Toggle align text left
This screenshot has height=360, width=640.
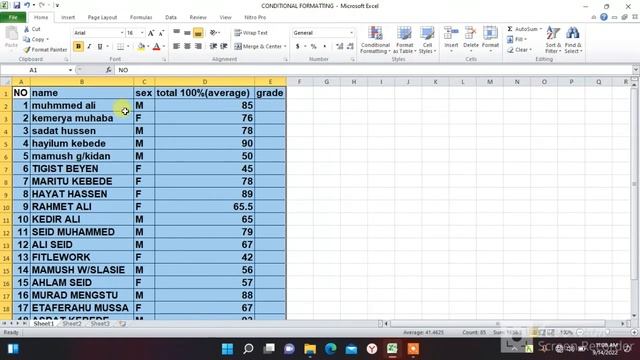point(176,47)
